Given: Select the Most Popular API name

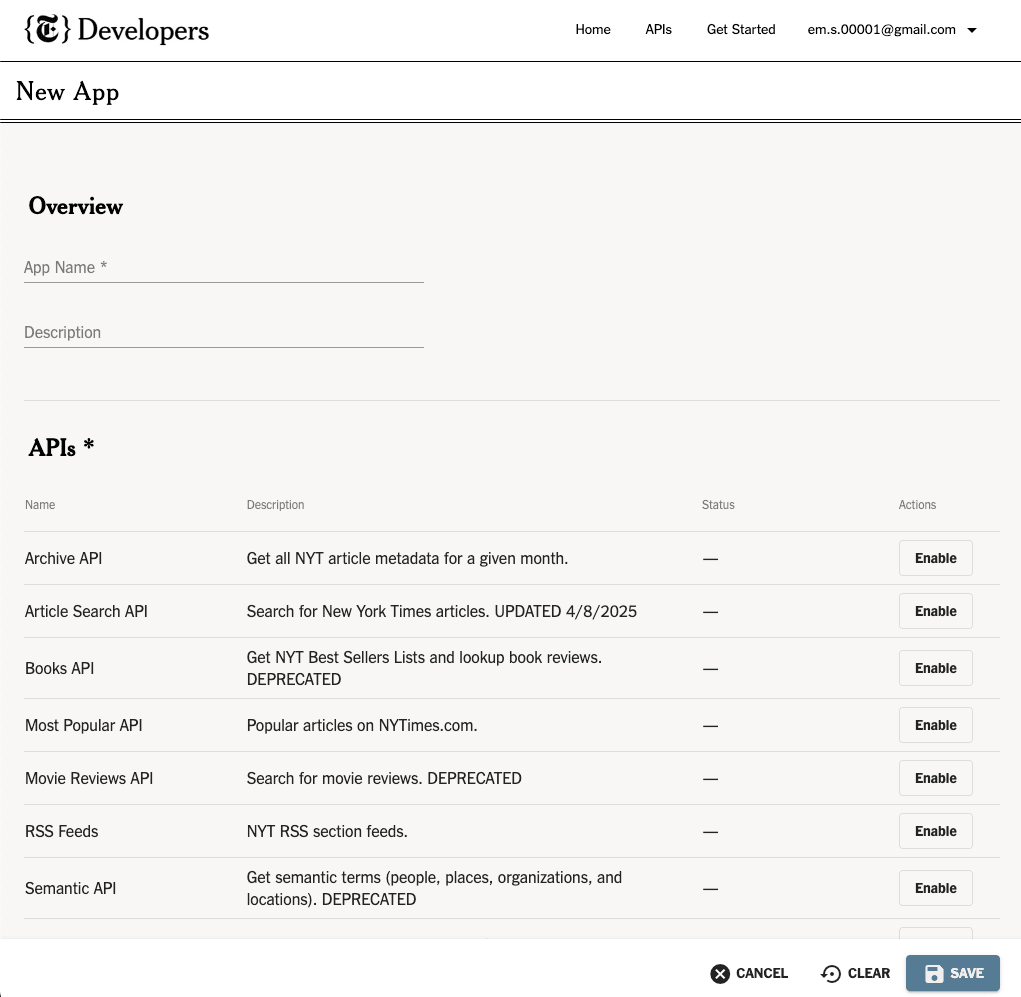Looking at the screenshot, I should point(83,725).
